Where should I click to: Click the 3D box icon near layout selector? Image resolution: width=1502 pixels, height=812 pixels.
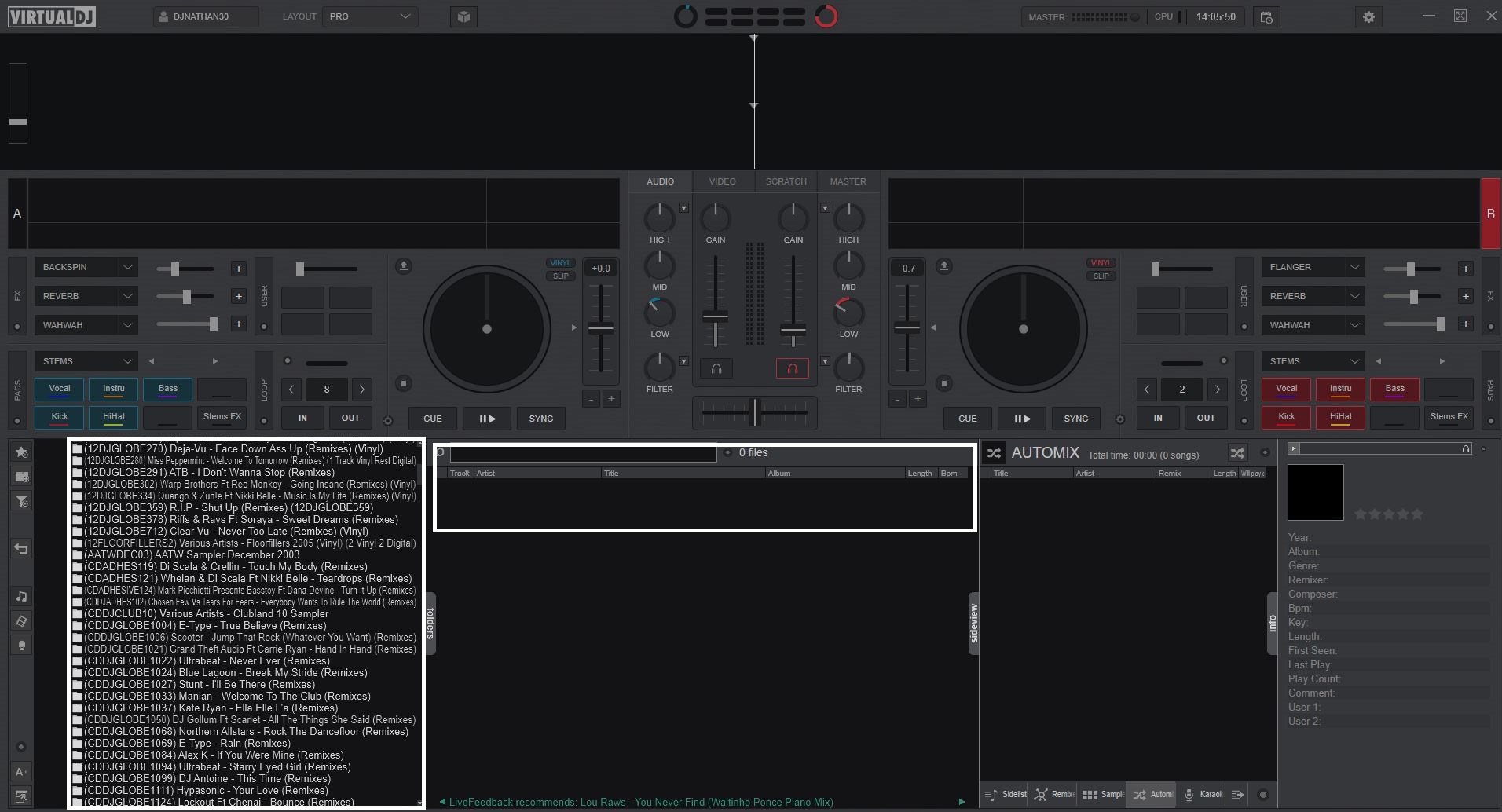point(463,16)
